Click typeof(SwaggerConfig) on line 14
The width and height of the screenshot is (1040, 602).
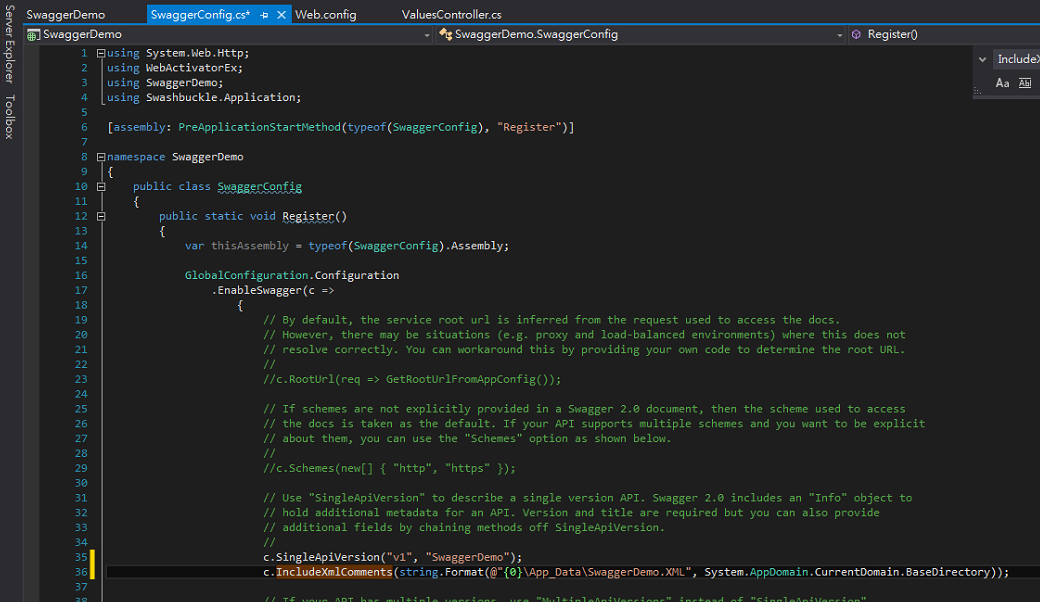coord(377,246)
